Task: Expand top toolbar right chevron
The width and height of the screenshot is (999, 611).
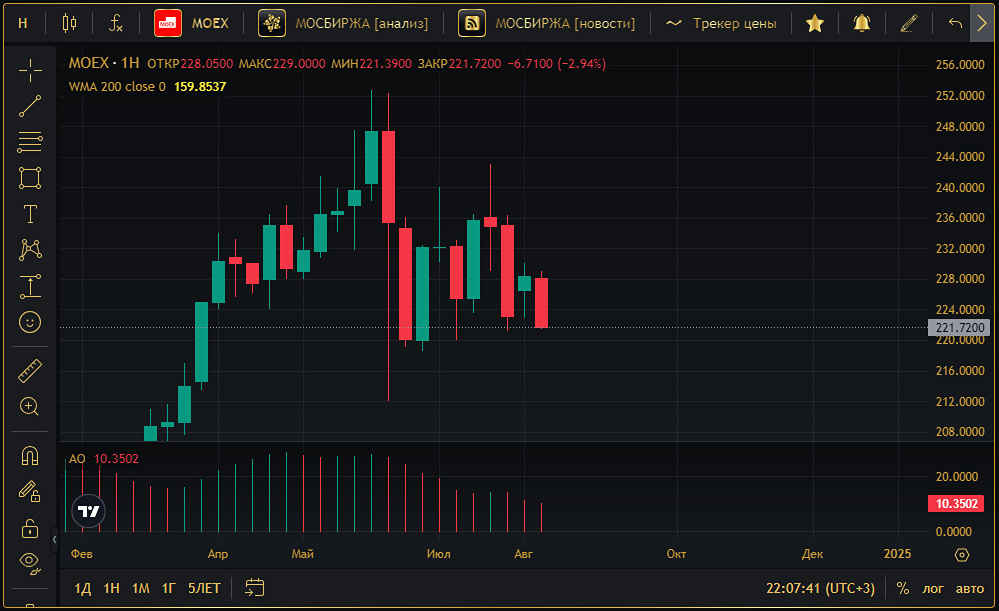Action: 981,24
